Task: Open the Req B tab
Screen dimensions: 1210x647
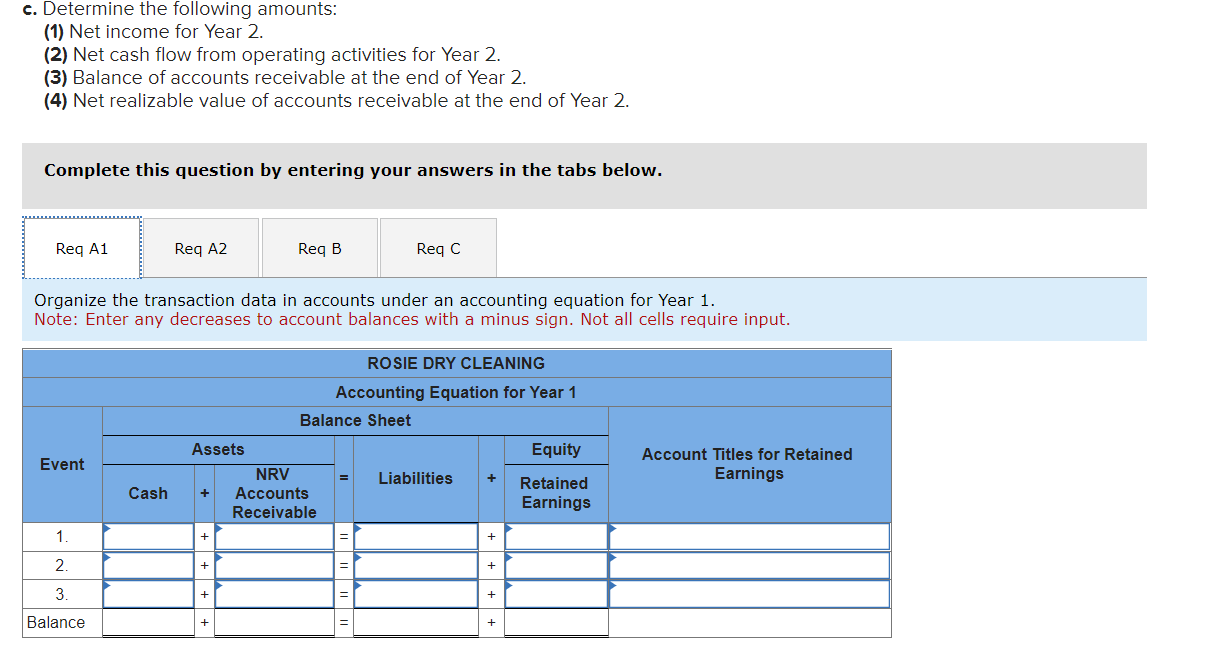Action: [x=320, y=247]
